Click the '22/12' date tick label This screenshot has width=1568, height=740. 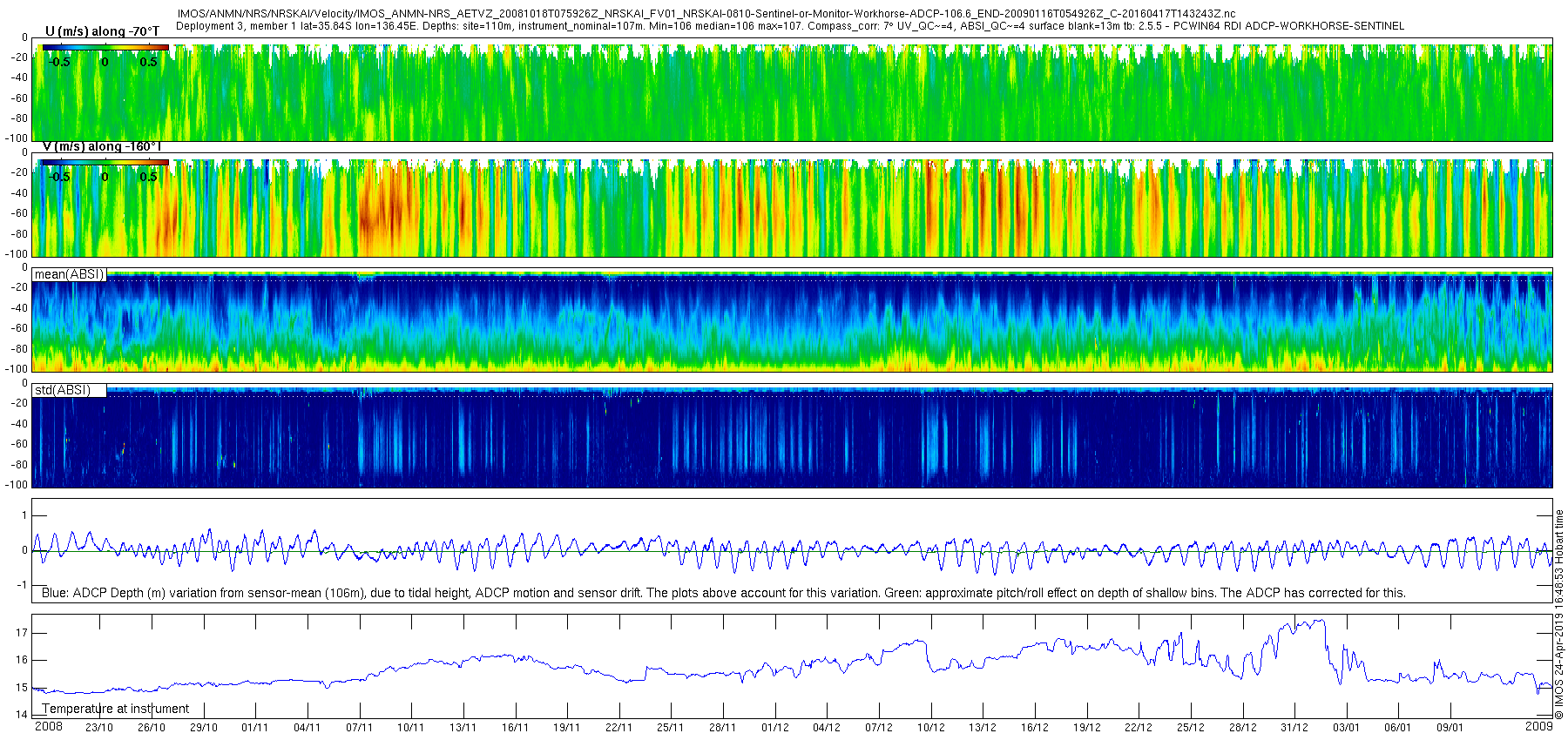1139,728
